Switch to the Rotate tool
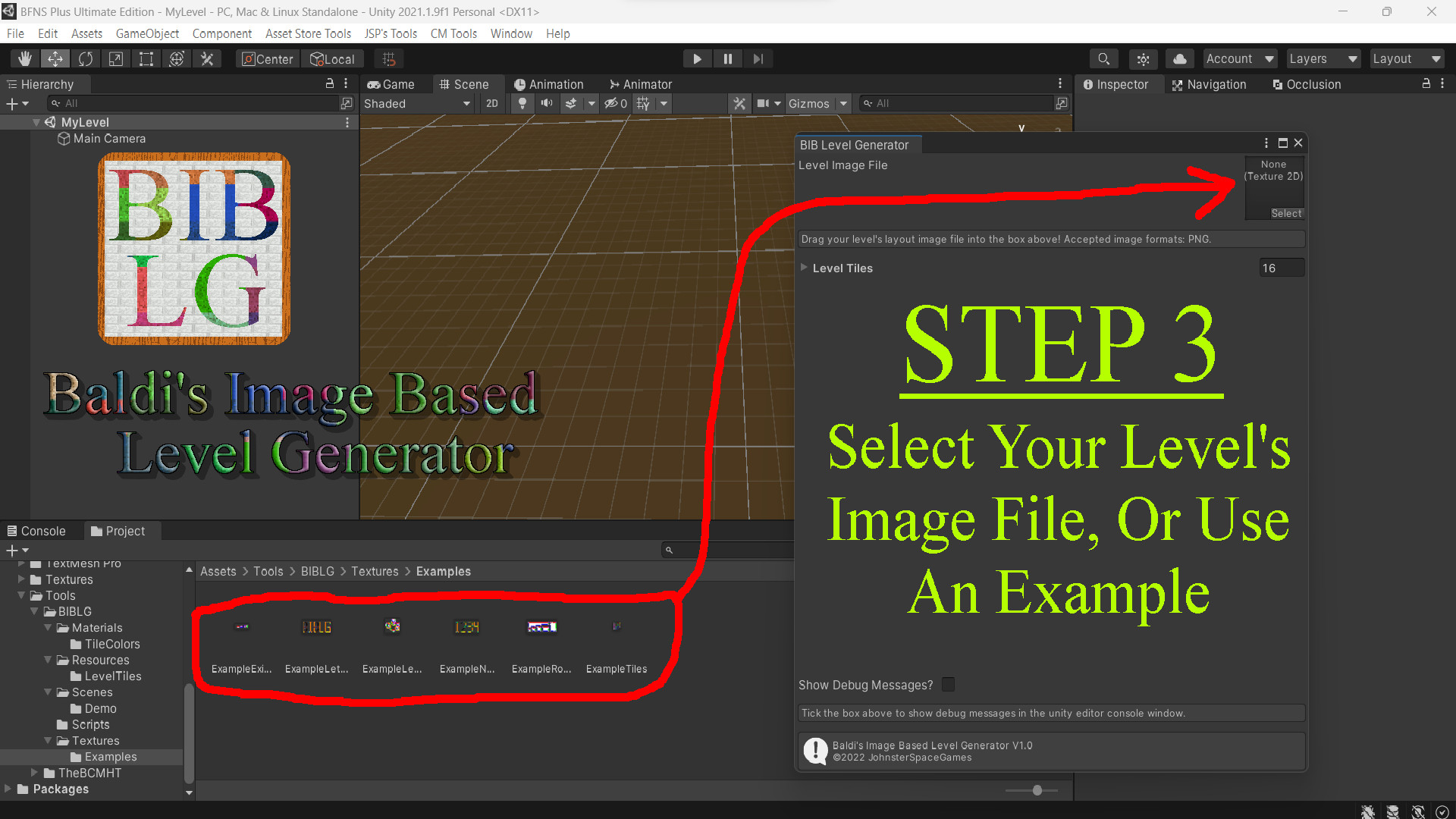Viewport: 1456px width, 819px height. (x=86, y=58)
